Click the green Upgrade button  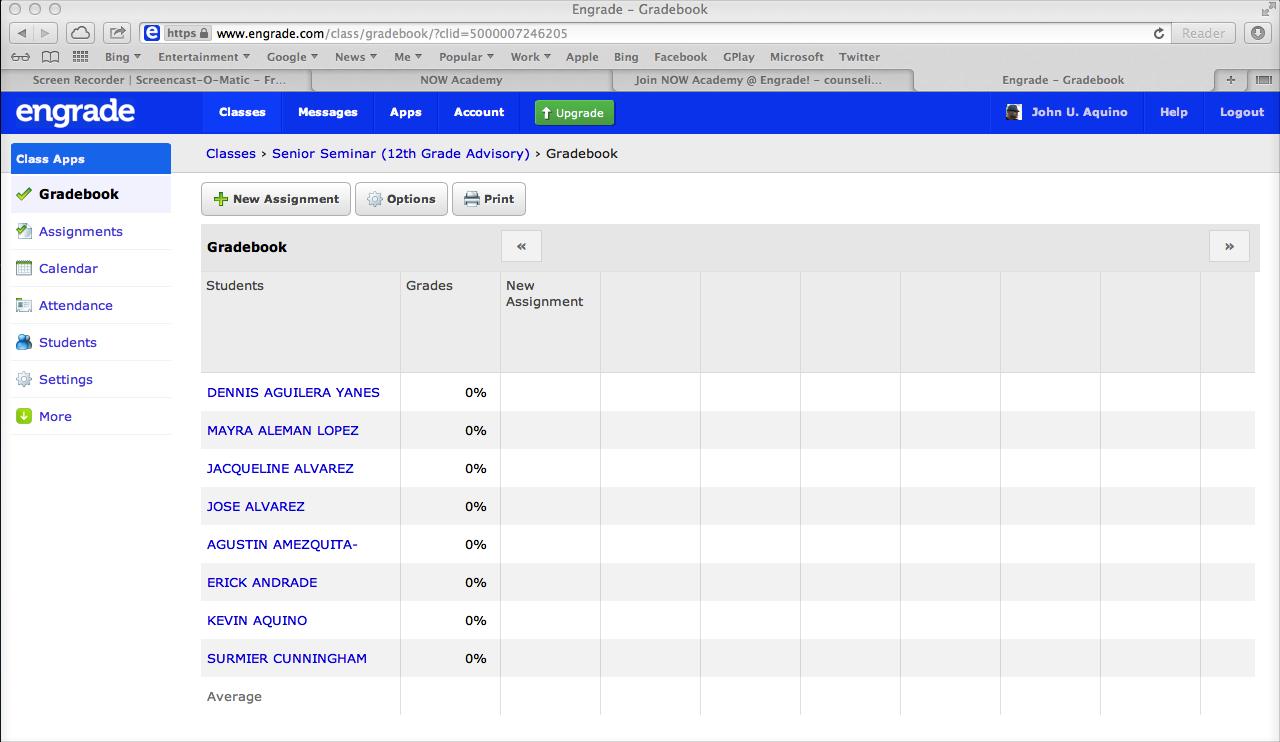pyautogui.click(x=574, y=112)
